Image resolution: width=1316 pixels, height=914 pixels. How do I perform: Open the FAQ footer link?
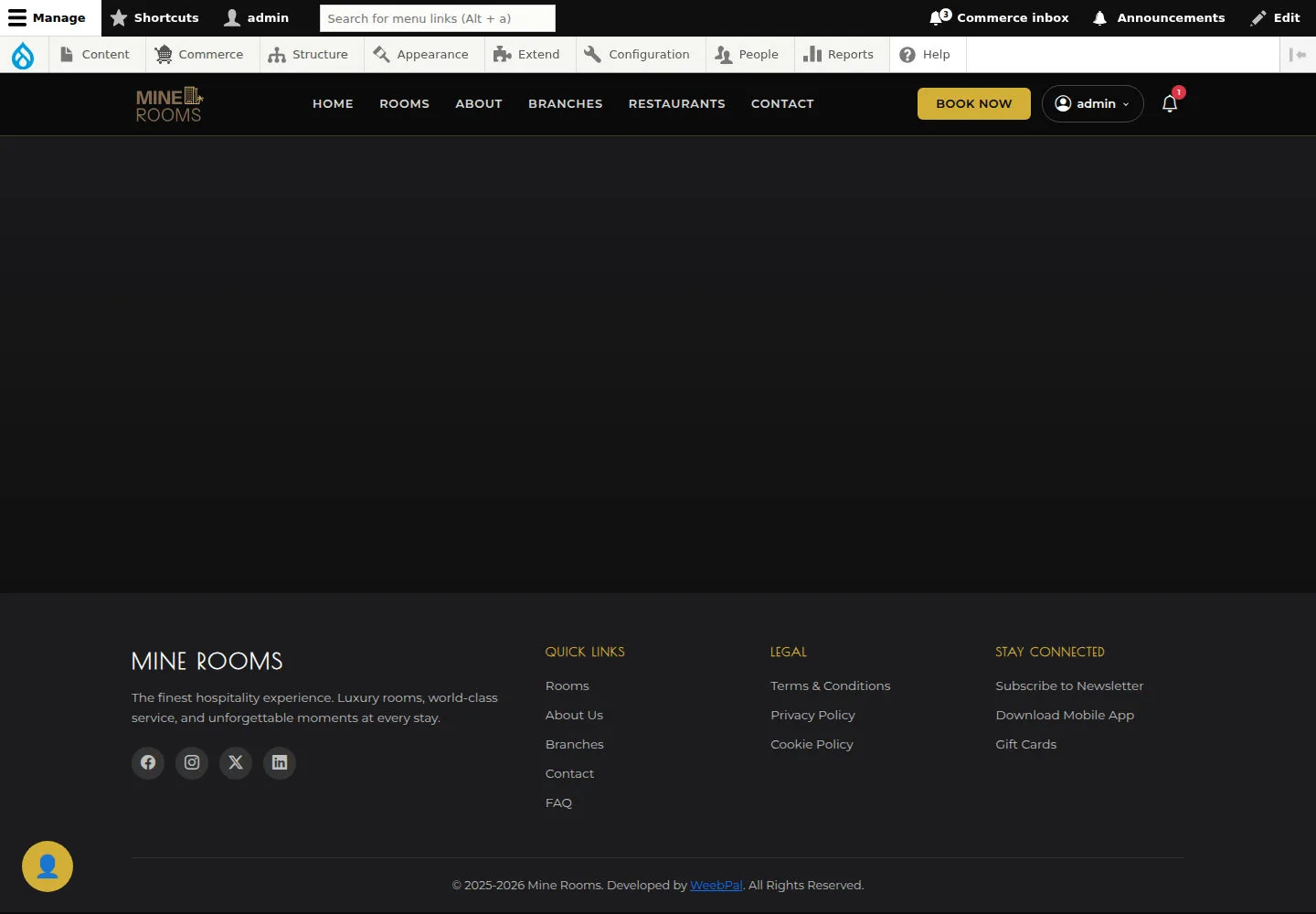(x=558, y=802)
